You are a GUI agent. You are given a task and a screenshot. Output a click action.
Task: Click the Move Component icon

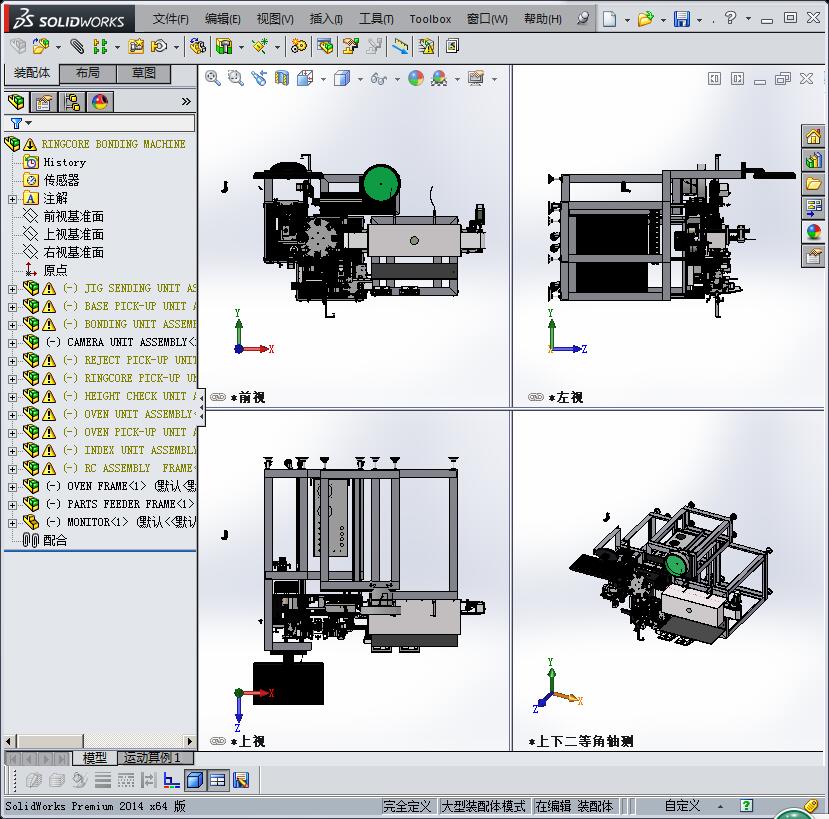[159, 47]
